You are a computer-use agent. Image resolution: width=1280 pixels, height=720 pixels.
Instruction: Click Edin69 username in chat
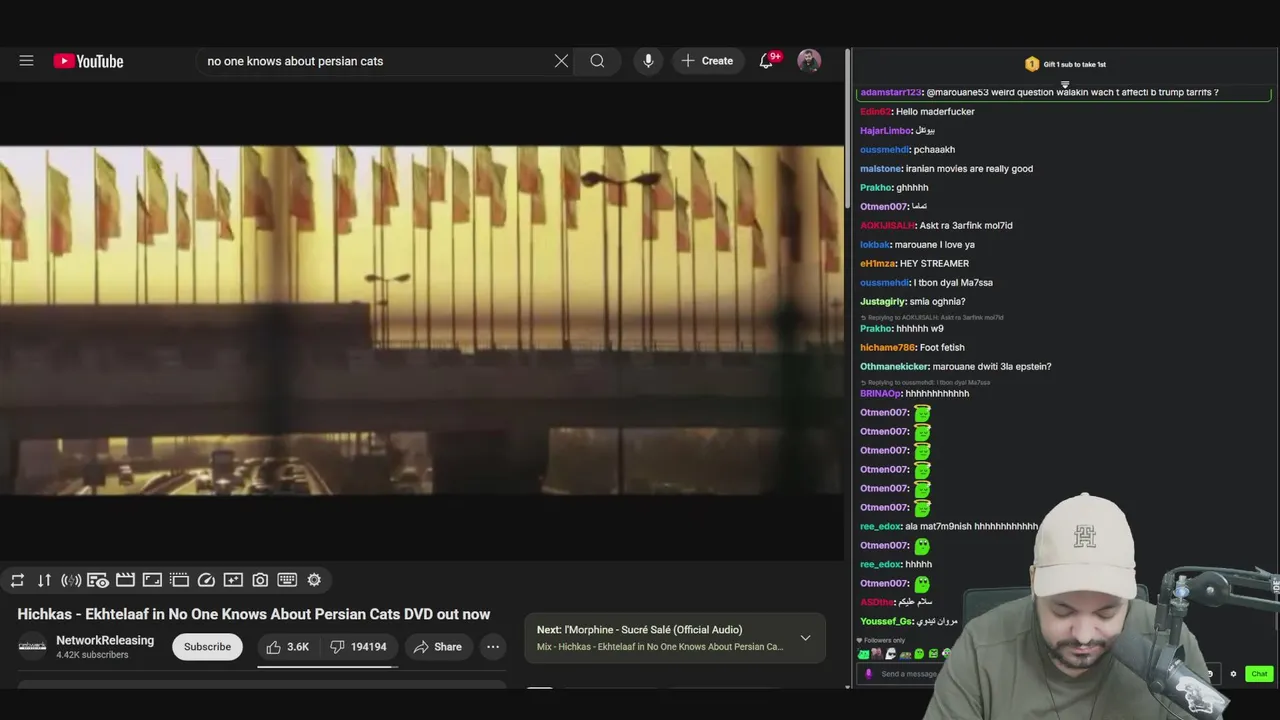click(x=875, y=112)
